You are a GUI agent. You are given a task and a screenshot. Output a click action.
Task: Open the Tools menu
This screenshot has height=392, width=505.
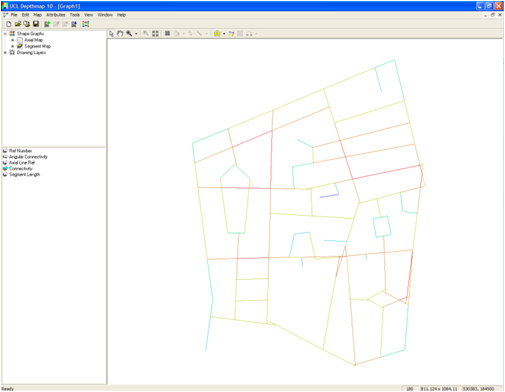click(x=75, y=15)
